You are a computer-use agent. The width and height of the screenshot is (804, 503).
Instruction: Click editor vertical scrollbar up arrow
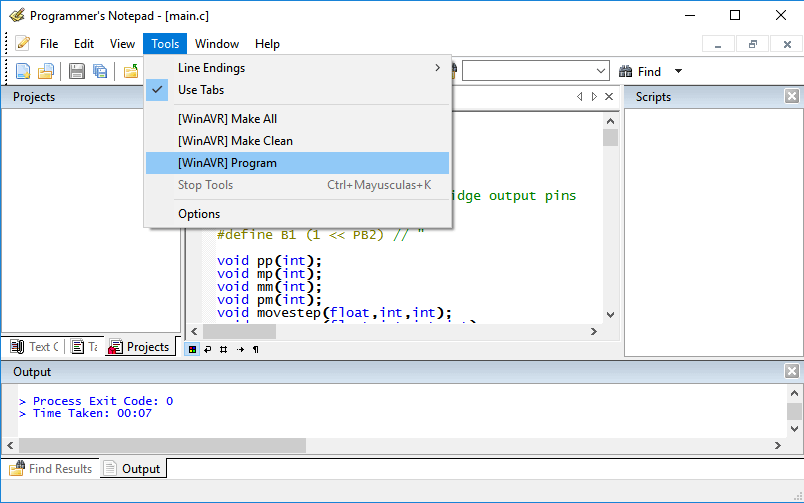[610, 121]
